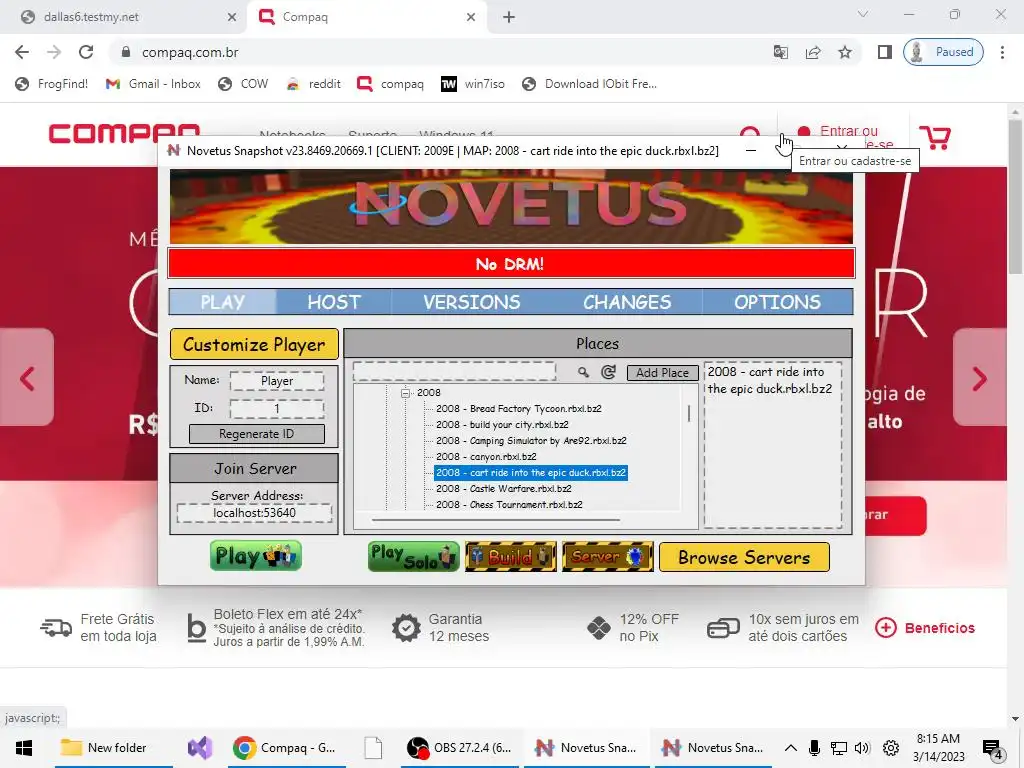Collapse the 2008 folder in Places tree
1024x768 pixels.
pos(405,392)
